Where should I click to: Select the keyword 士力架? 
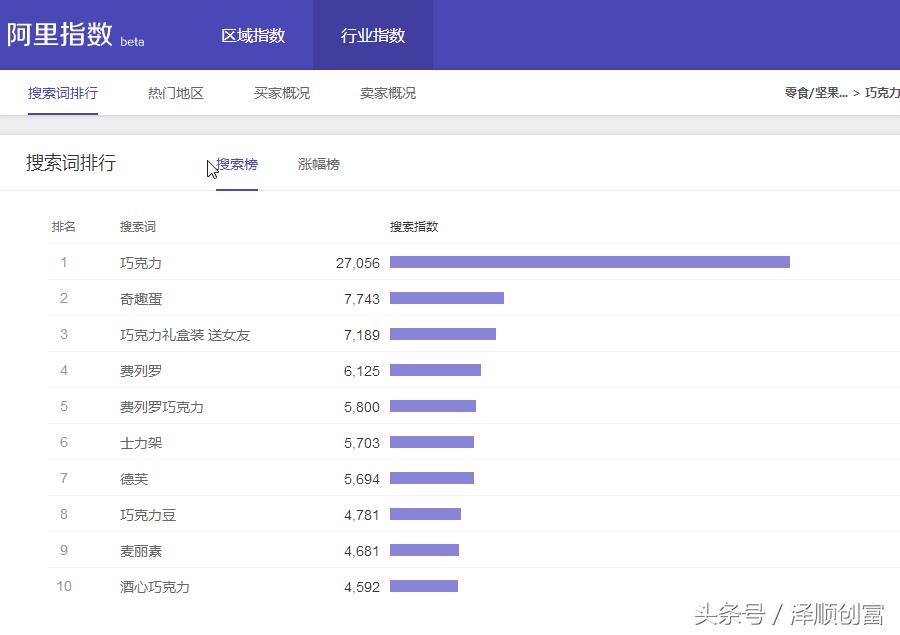(135, 442)
